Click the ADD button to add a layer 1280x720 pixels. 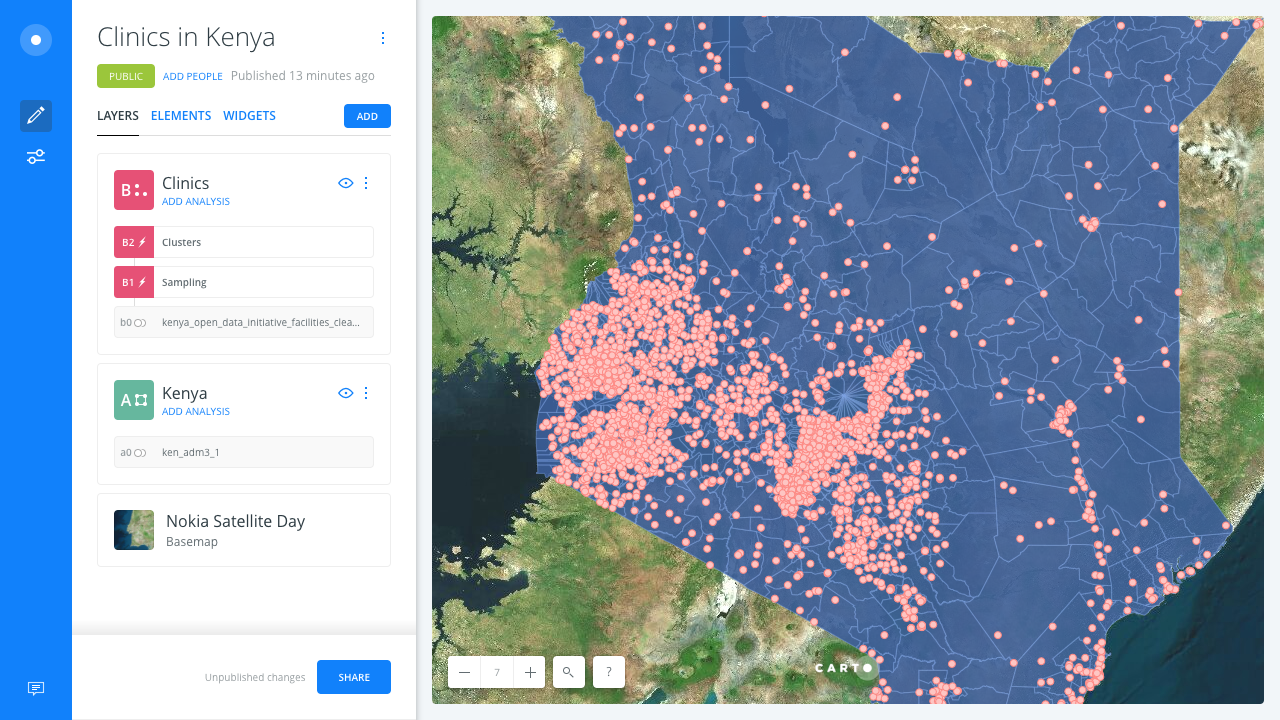367,115
